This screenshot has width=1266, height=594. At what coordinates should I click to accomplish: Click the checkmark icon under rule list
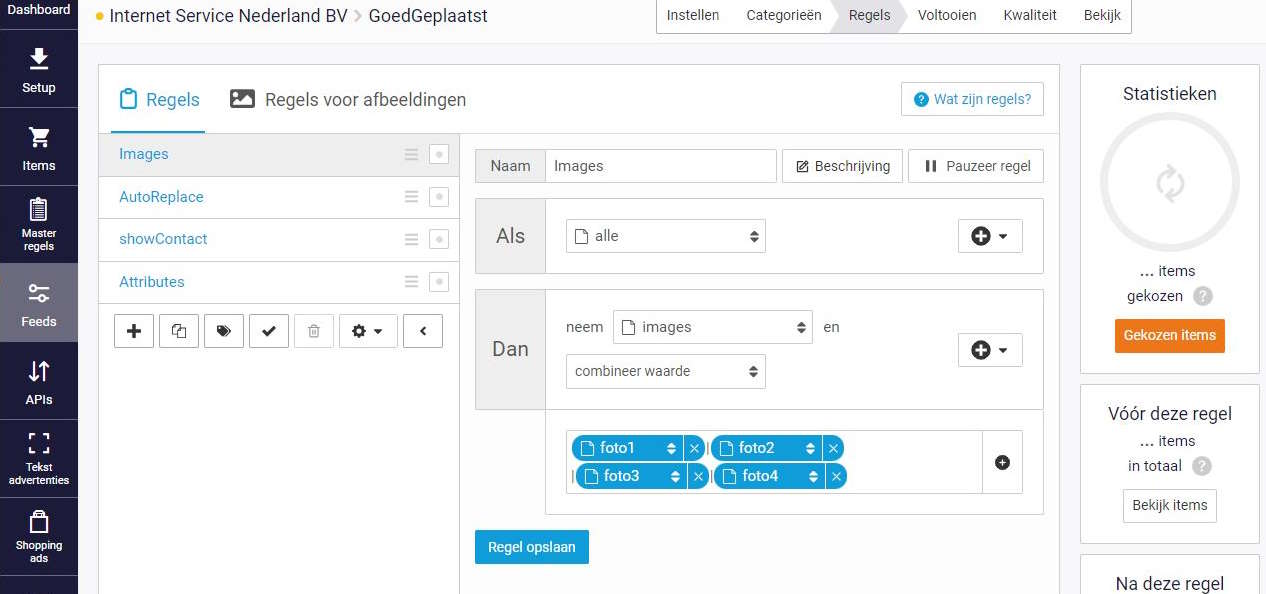pyautogui.click(x=269, y=331)
